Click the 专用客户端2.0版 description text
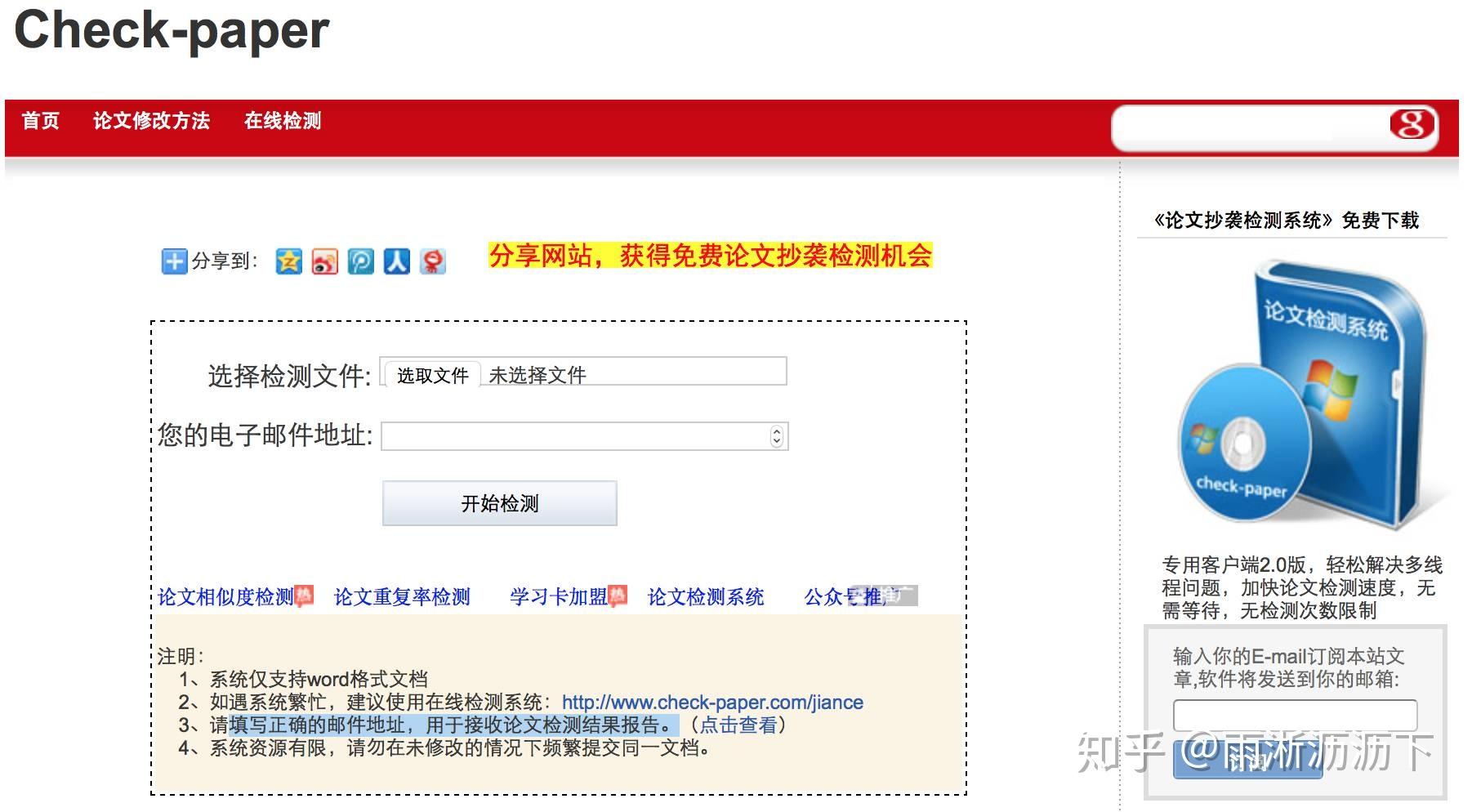Screen dimensions: 1472x812 click(x=1302, y=587)
